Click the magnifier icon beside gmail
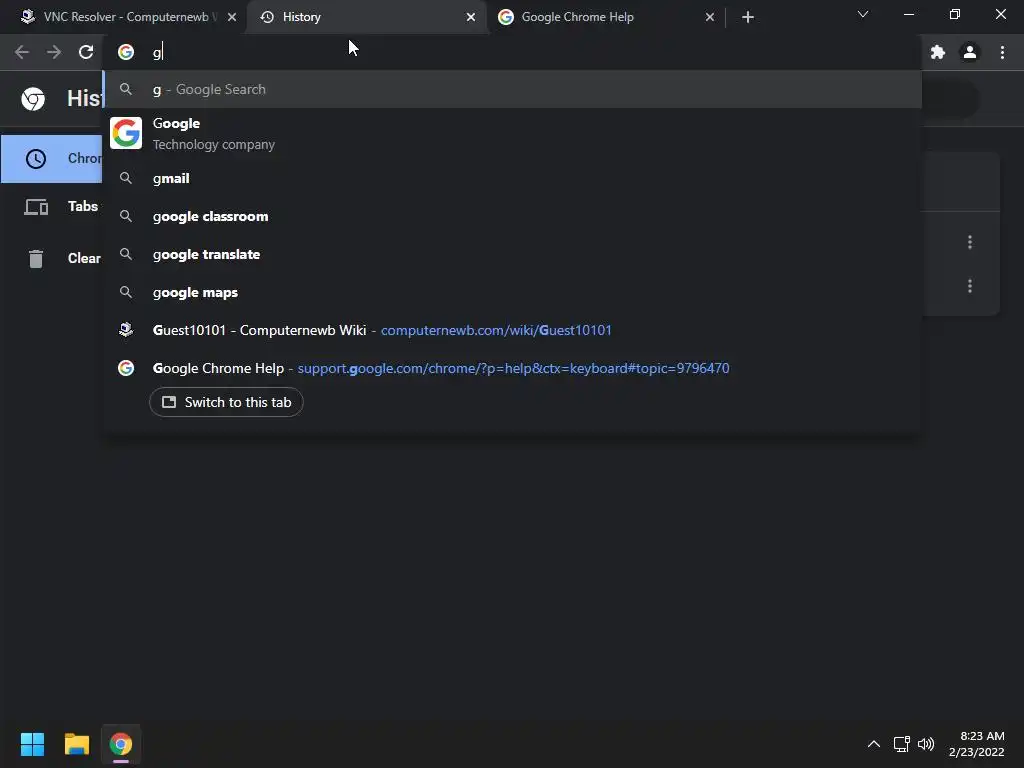 126,178
